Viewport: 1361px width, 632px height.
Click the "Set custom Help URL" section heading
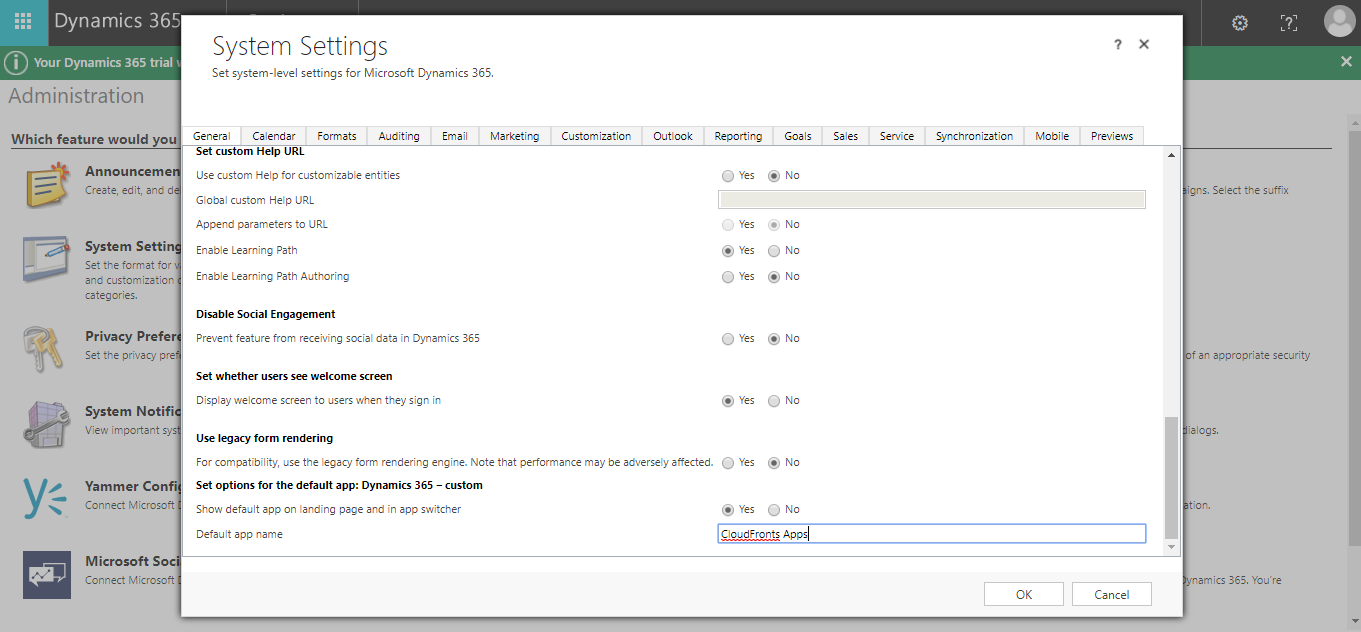pos(250,152)
